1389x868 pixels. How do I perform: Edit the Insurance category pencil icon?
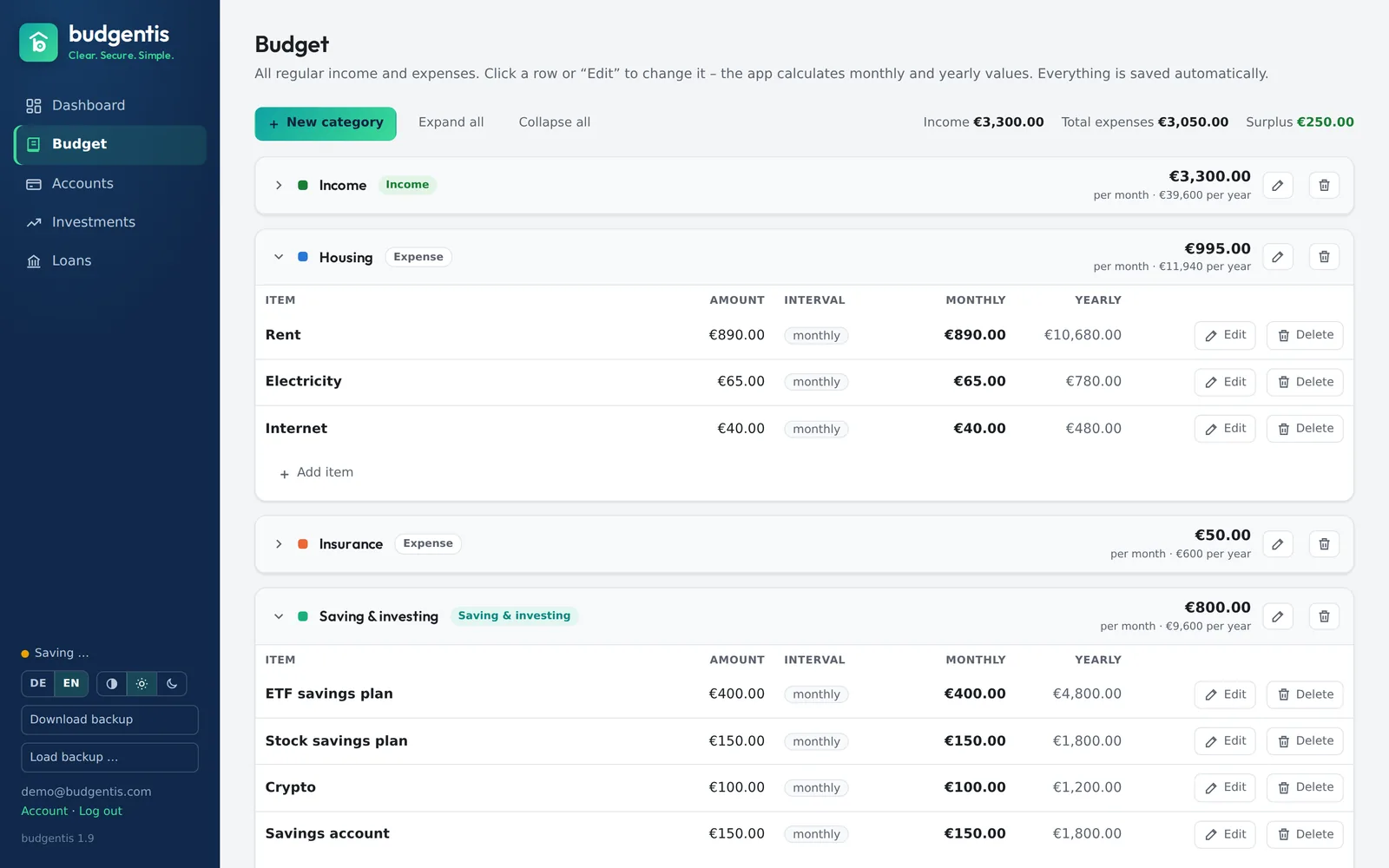(x=1278, y=544)
